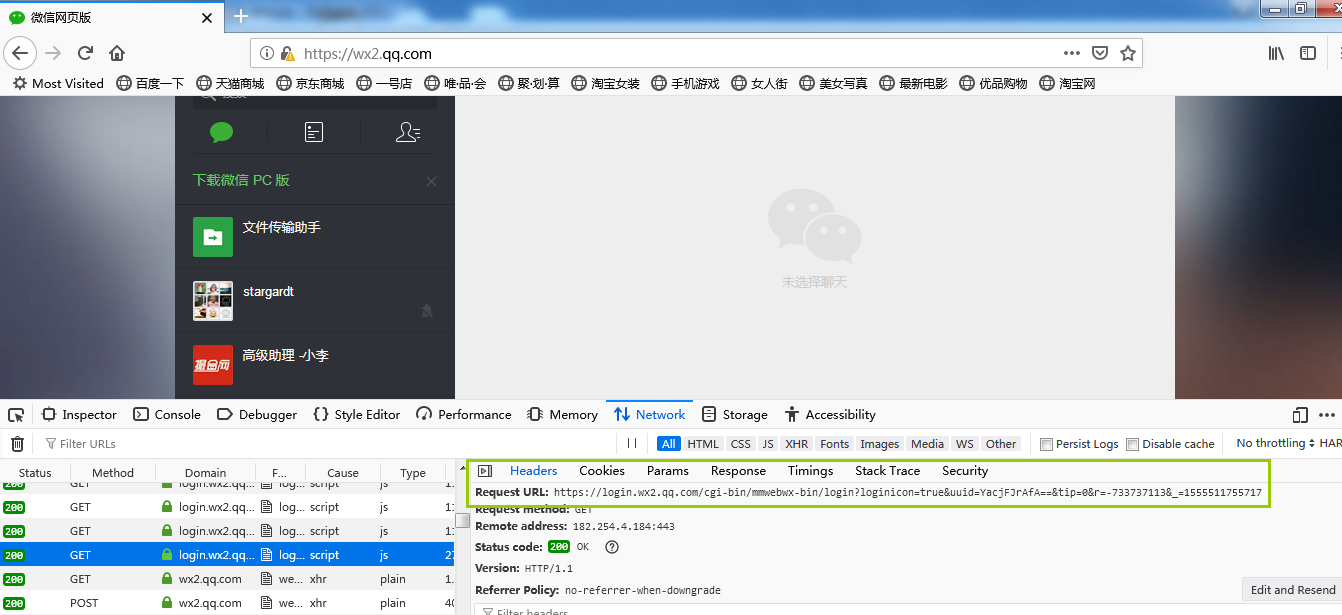
Task: Open Timings tab in request details
Action: pyautogui.click(x=810, y=471)
